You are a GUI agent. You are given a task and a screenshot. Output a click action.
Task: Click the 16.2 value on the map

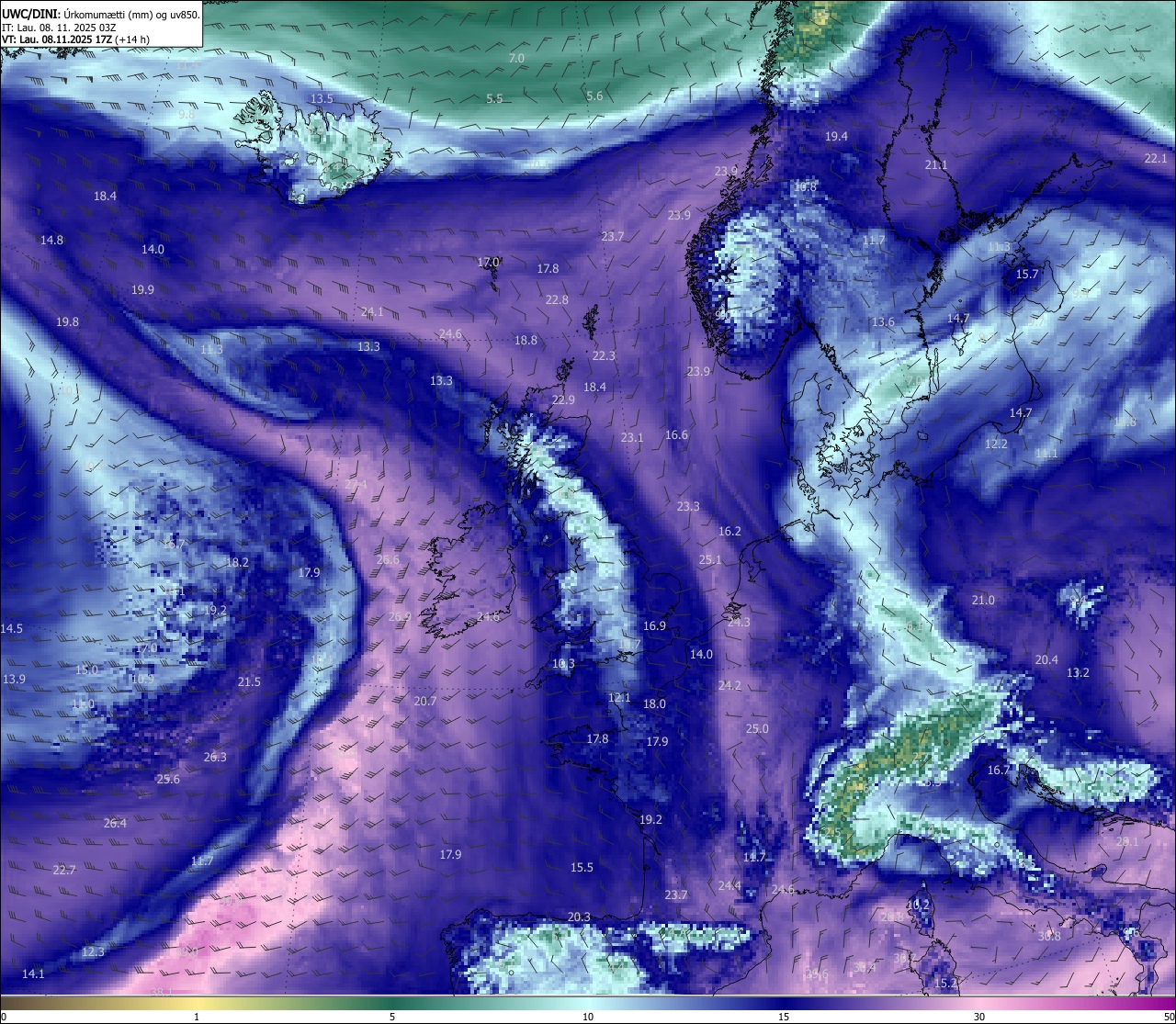click(729, 531)
